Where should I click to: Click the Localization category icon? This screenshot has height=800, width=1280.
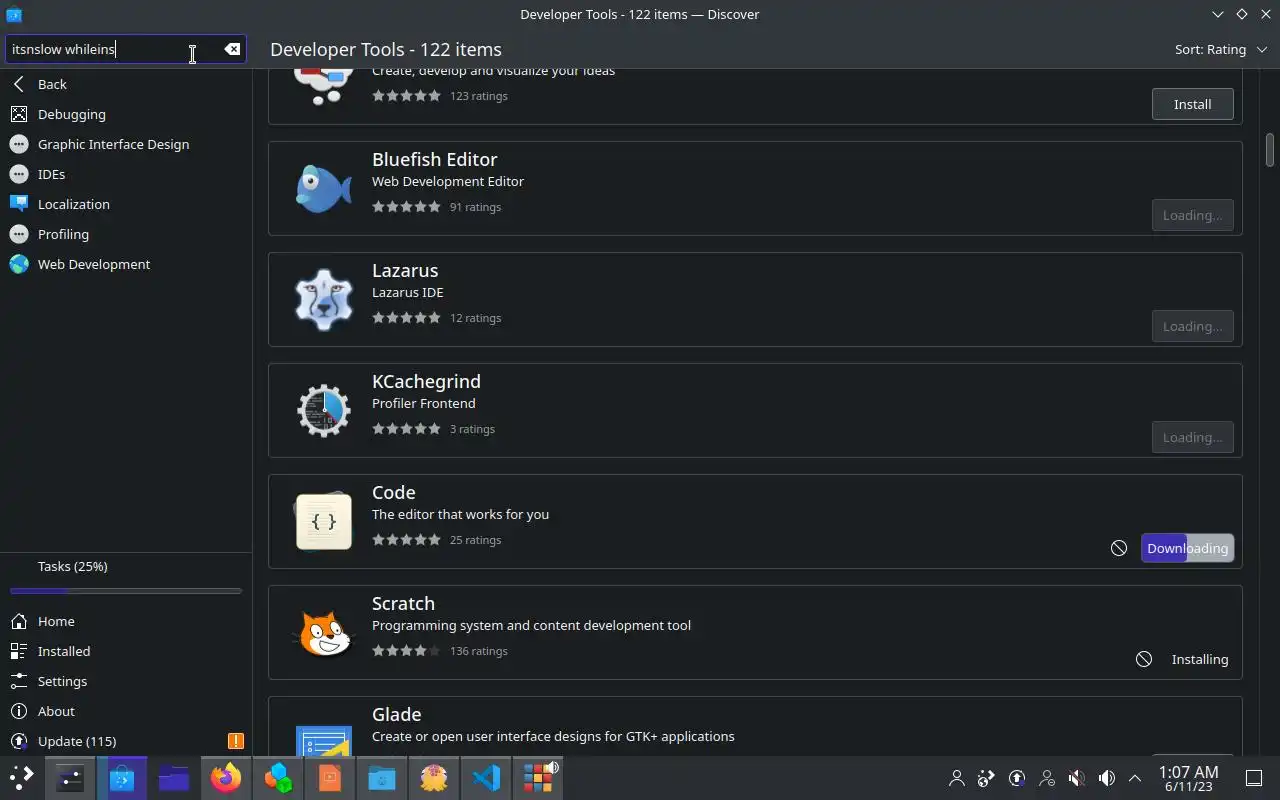19,204
